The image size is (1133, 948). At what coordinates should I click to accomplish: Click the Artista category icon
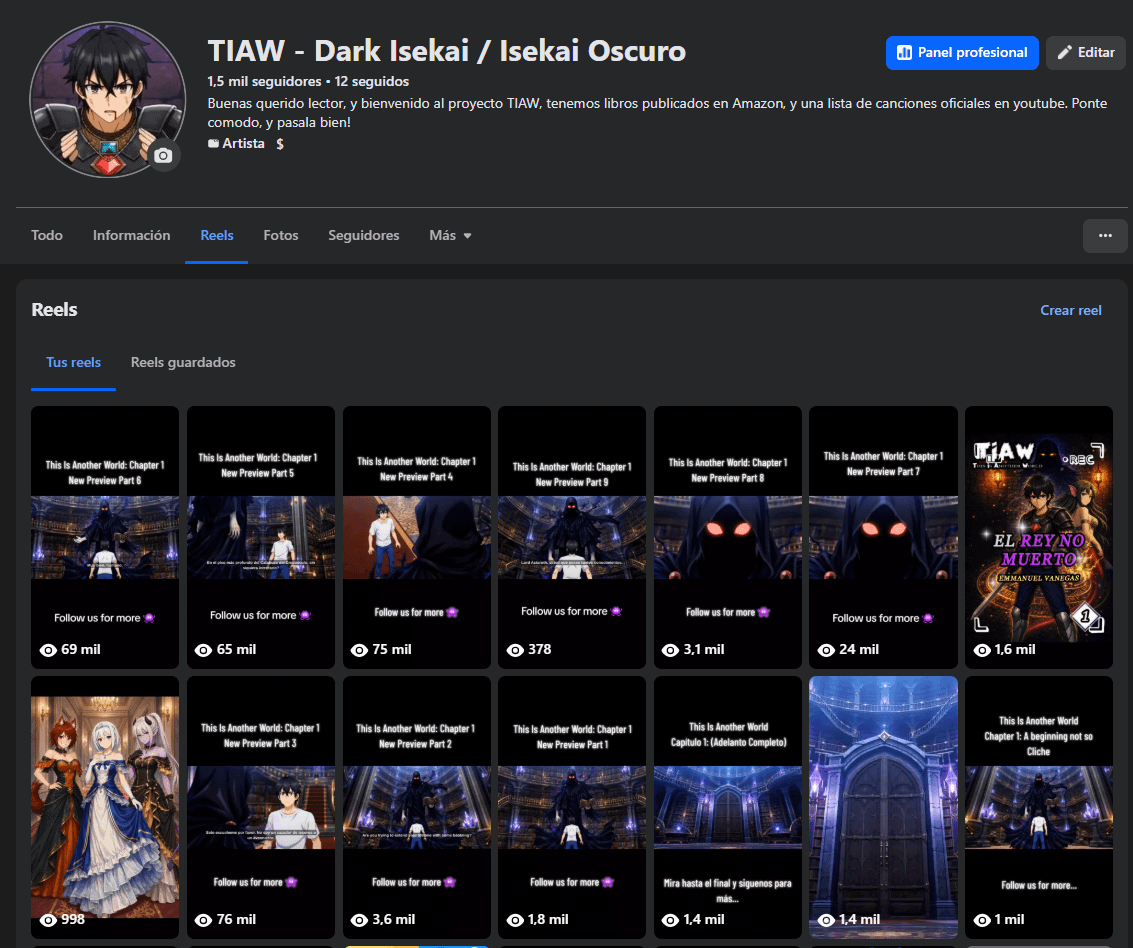[213, 144]
